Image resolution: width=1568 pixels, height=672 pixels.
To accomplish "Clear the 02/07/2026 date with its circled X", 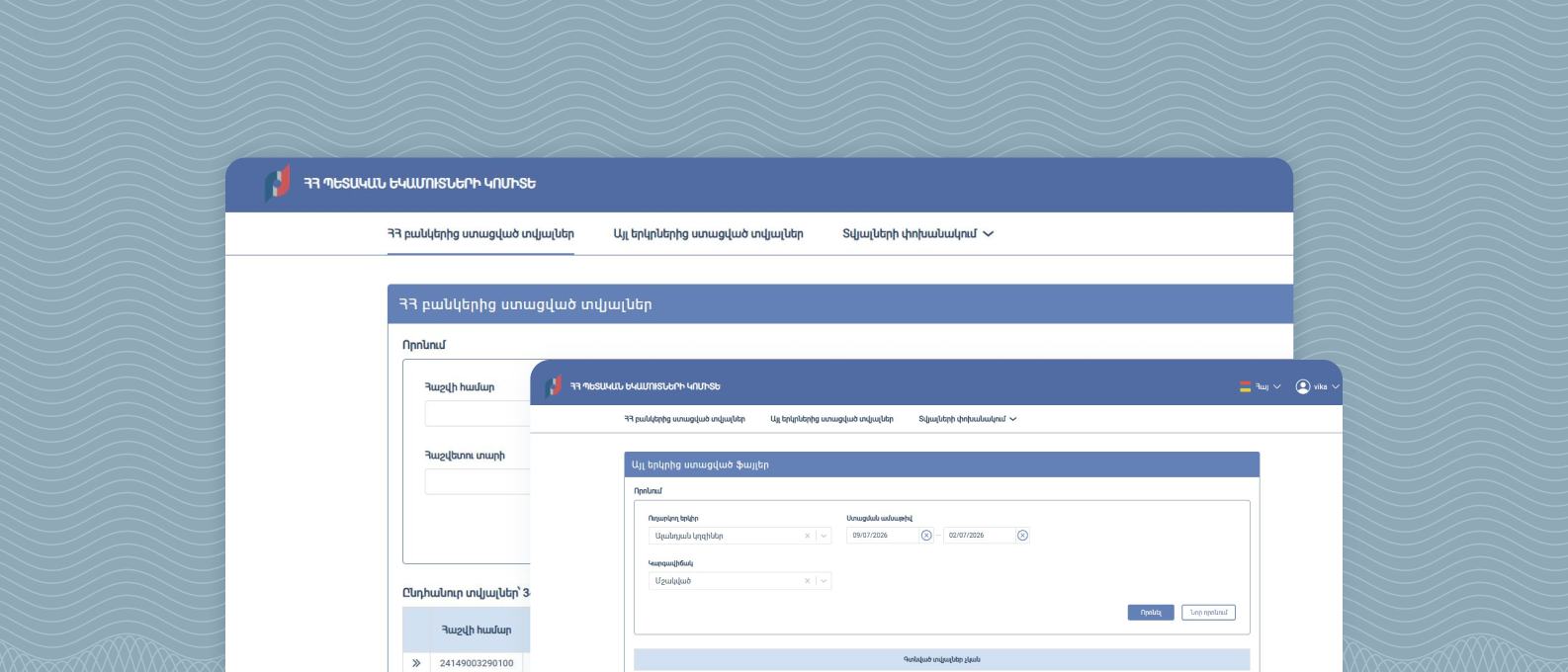I will click(x=1022, y=536).
